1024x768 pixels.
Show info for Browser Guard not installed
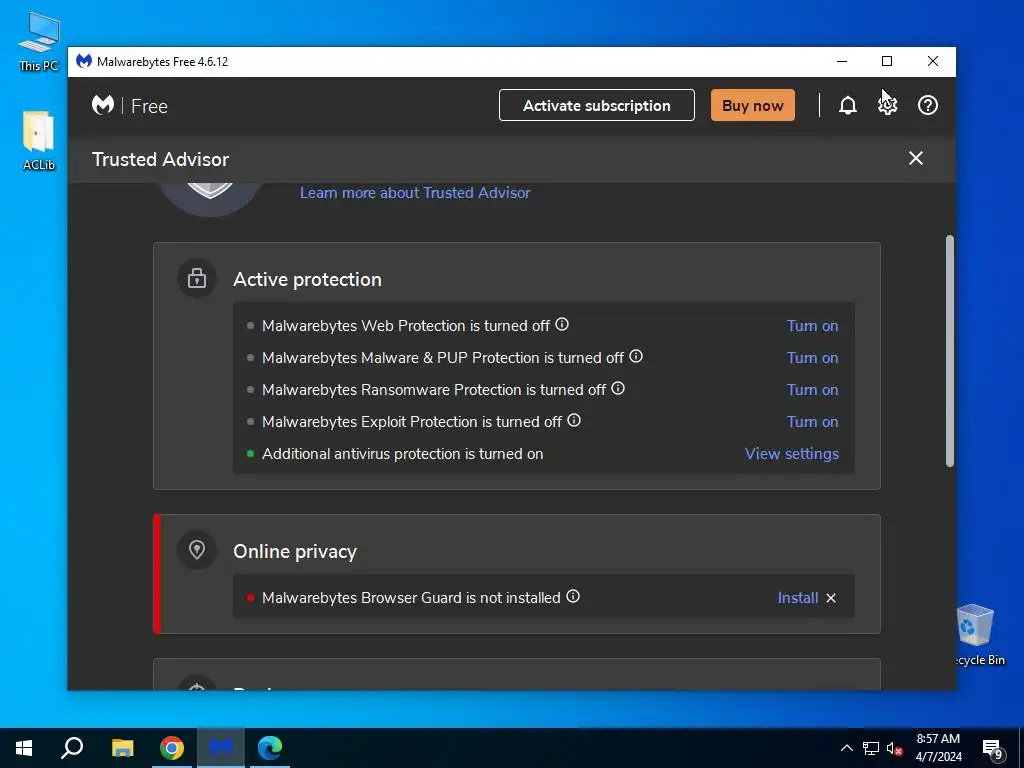[x=573, y=596]
